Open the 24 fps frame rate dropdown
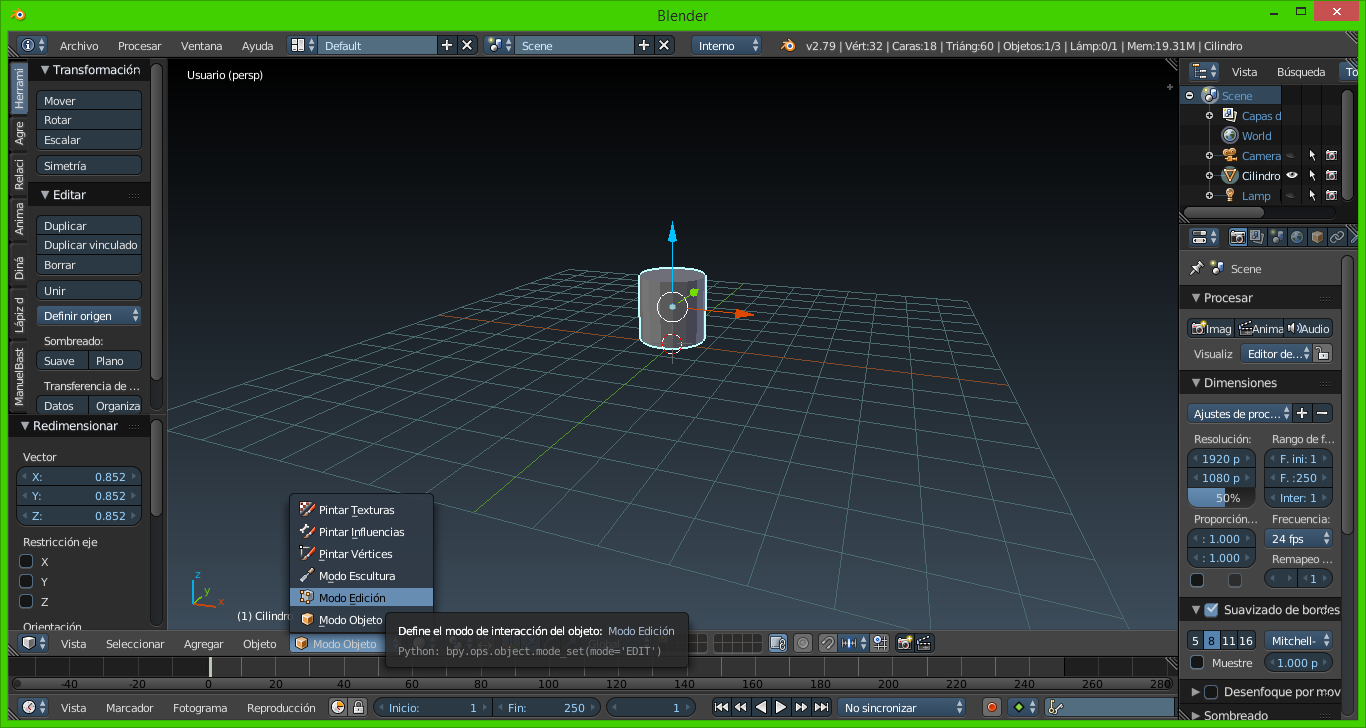The height and width of the screenshot is (728, 1366). 1299,538
